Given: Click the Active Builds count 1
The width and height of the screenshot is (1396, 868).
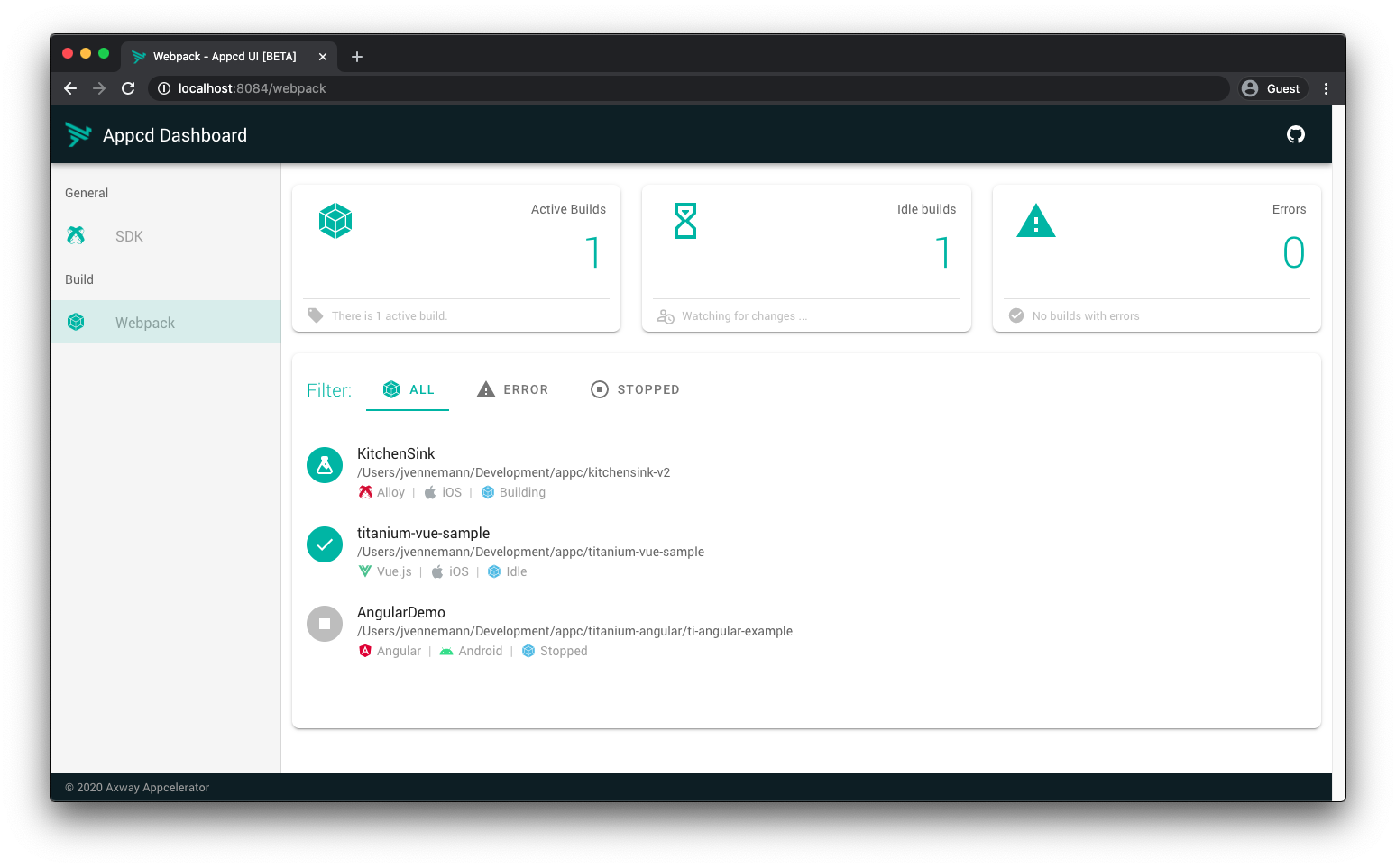Looking at the screenshot, I should [592, 252].
